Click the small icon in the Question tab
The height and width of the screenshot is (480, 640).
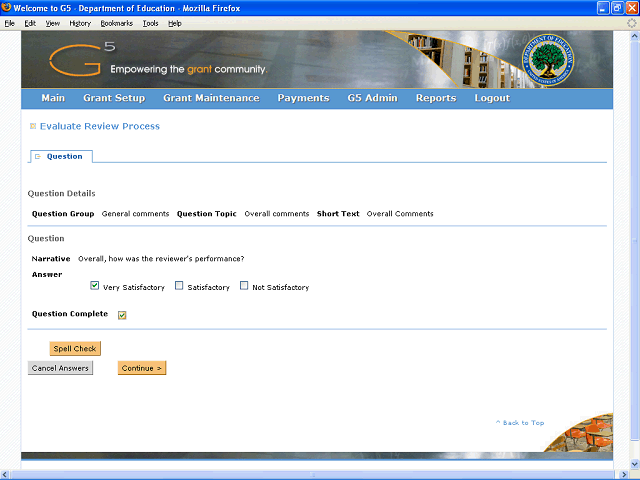click(x=38, y=156)
